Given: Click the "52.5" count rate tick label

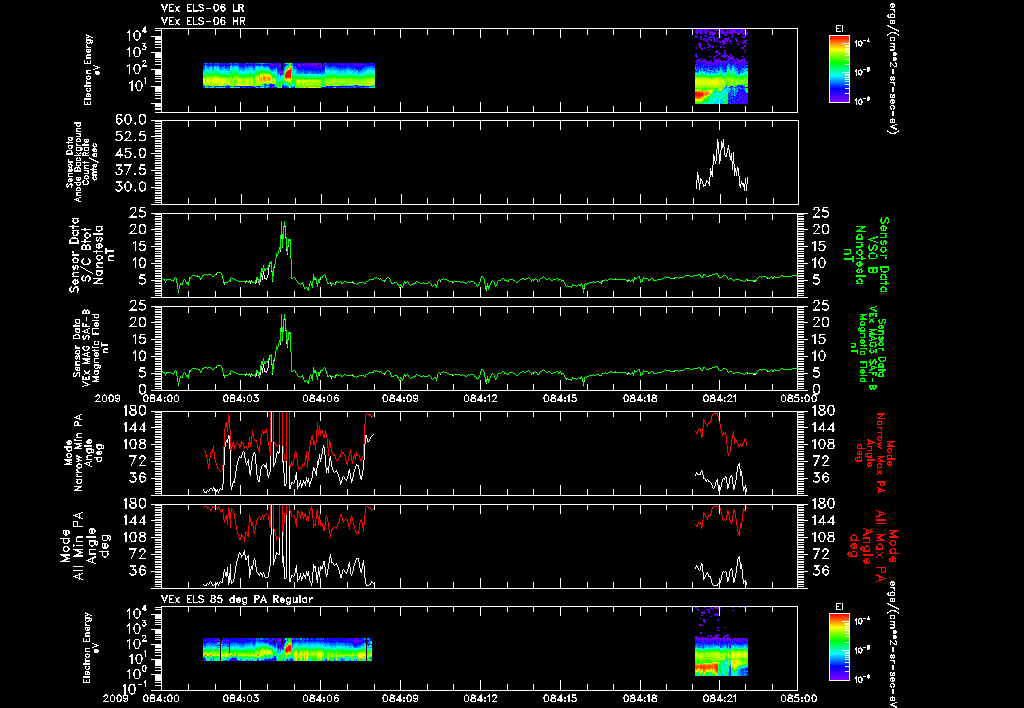Looking at the screenshot, I should [x=131, y=137].
